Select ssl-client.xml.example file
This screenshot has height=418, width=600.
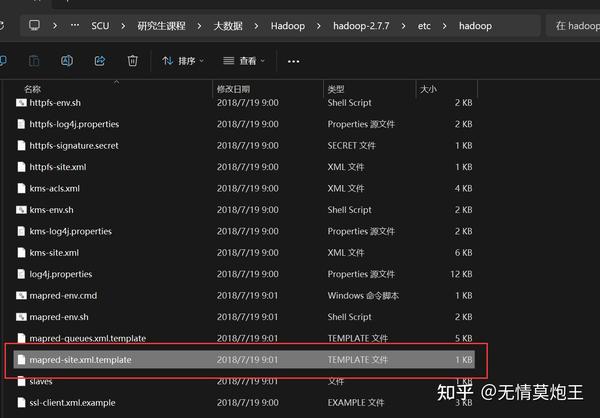[x=244, y=403]
